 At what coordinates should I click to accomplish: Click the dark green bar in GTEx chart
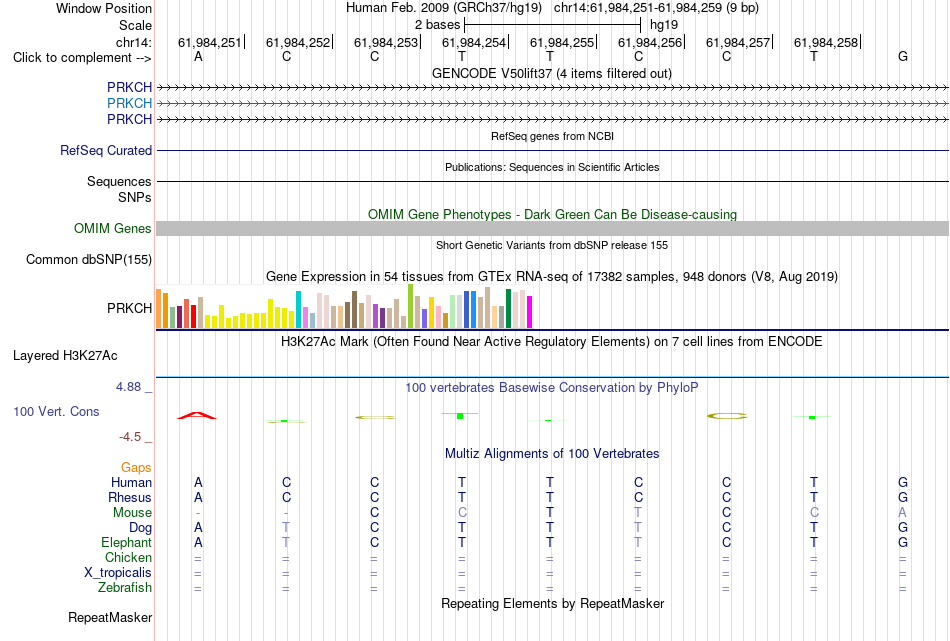click(x=508, y=309)
